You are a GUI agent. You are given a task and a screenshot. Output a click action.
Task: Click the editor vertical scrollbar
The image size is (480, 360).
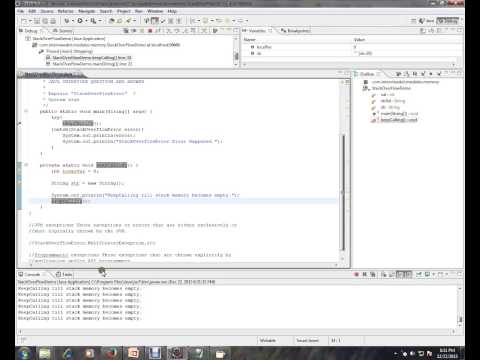click(x=342, y=192)
